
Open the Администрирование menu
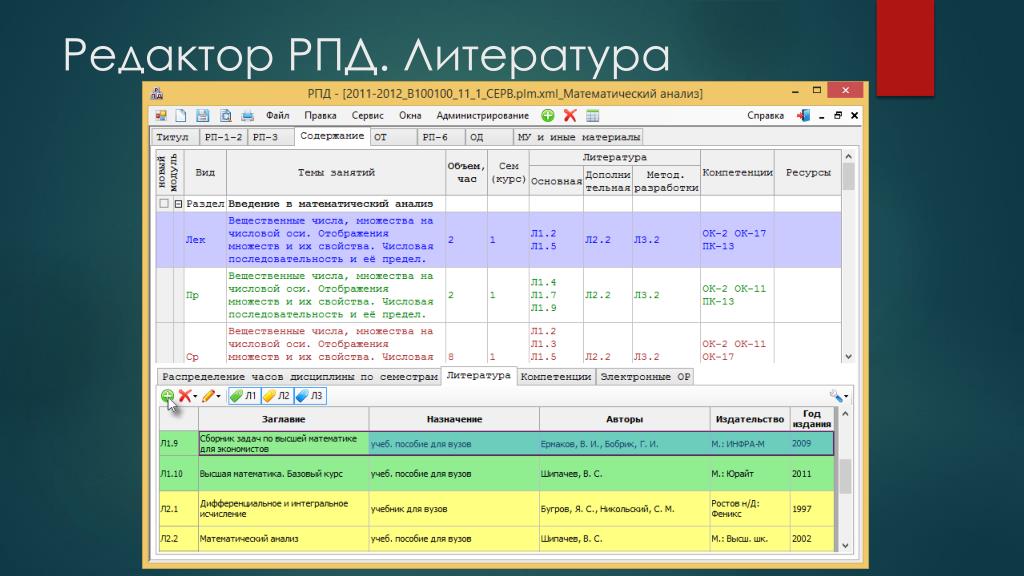(x=483, y=116)
